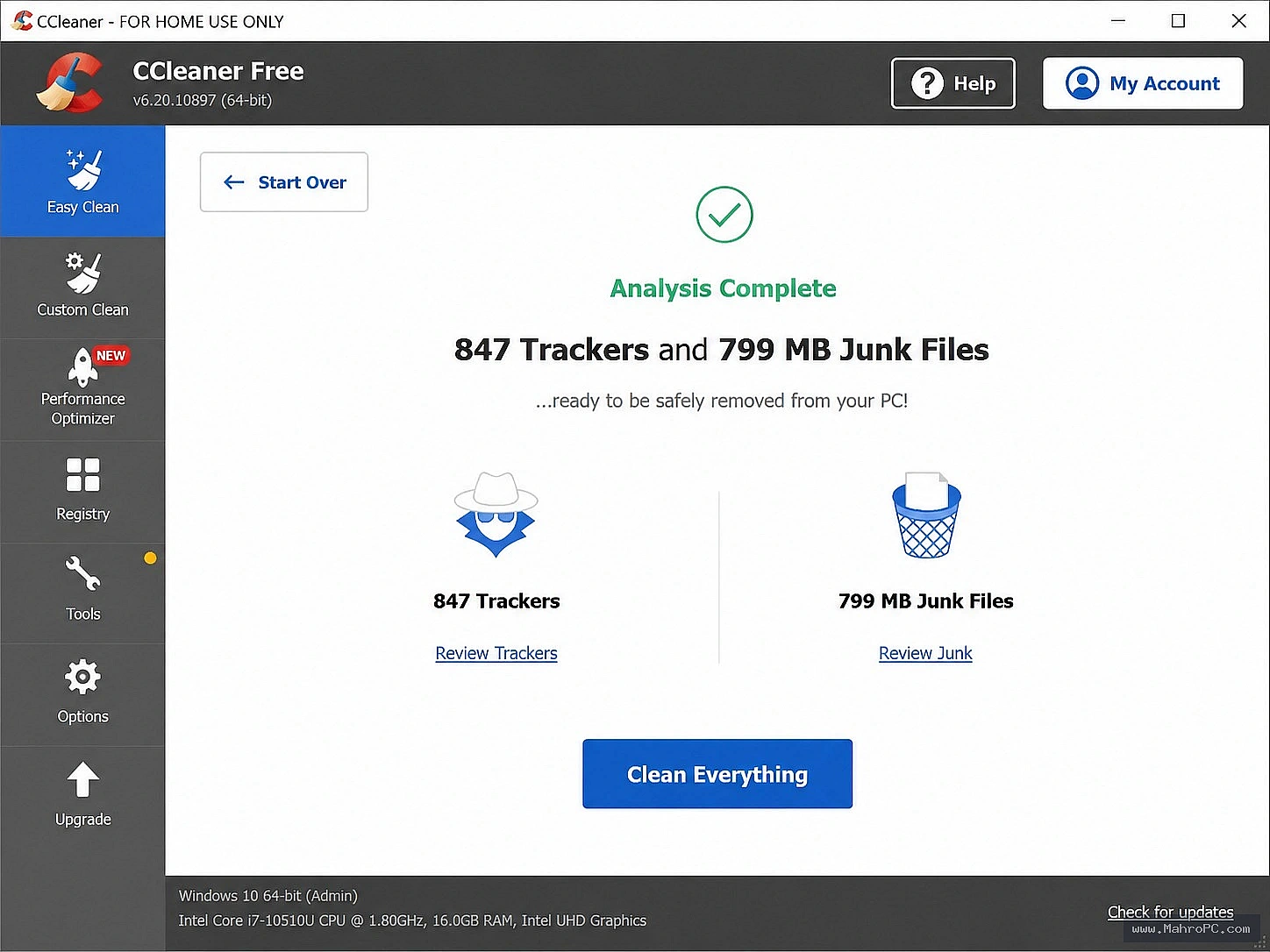Open the Review Junk link
The height and width of the screenshot is (952, 1270).
point(925,653)
